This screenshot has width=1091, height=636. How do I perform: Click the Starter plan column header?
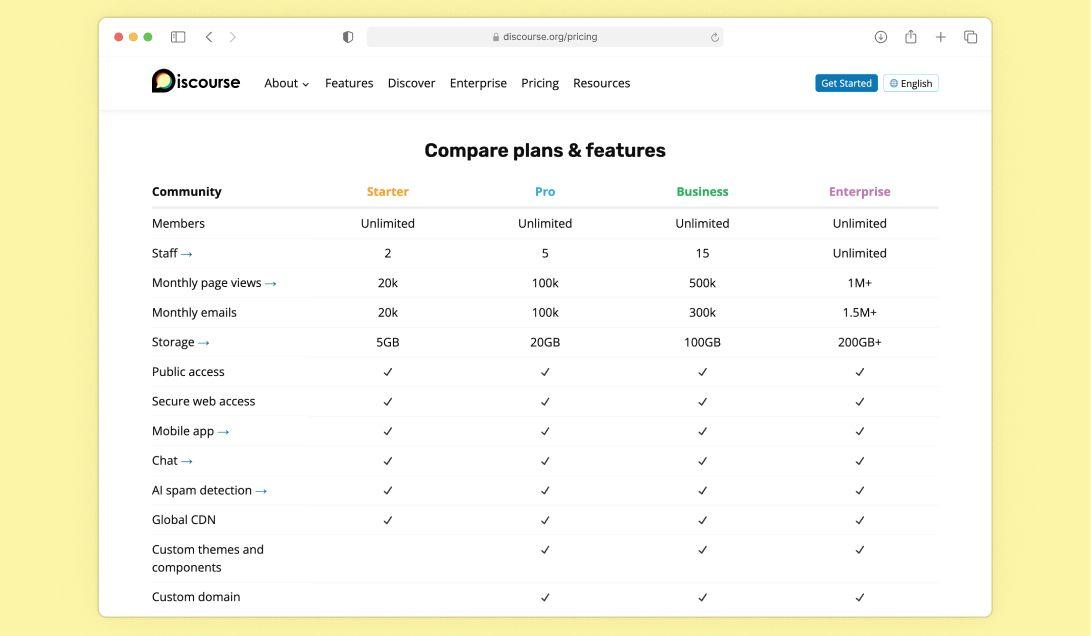(x=388, y=191)
